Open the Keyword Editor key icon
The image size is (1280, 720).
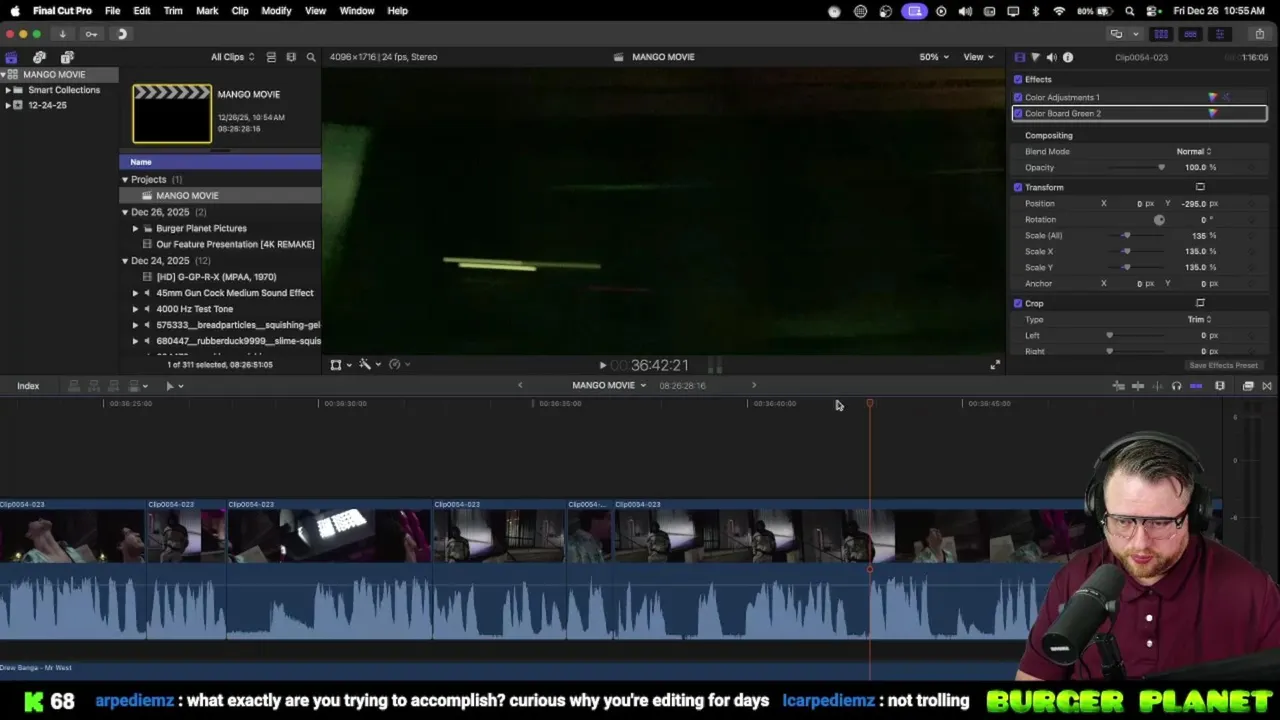click(91, 34)
